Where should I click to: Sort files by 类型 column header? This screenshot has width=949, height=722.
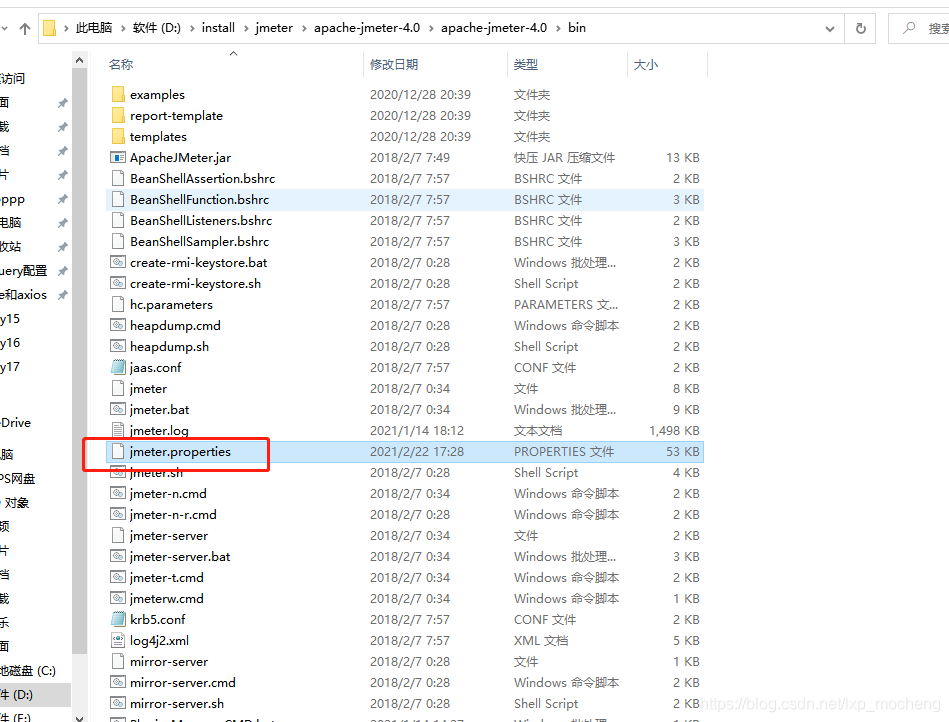525,64
